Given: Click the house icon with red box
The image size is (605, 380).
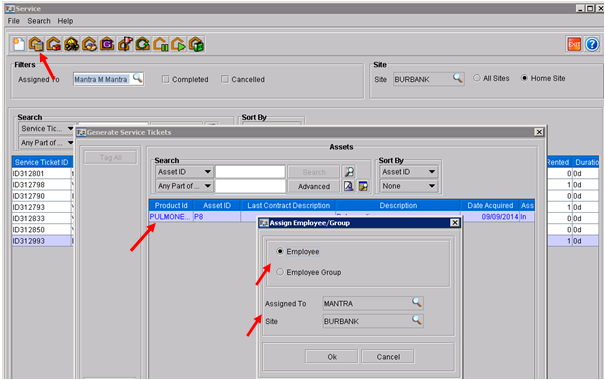Looking at the screenshot, I should [54, 44].
